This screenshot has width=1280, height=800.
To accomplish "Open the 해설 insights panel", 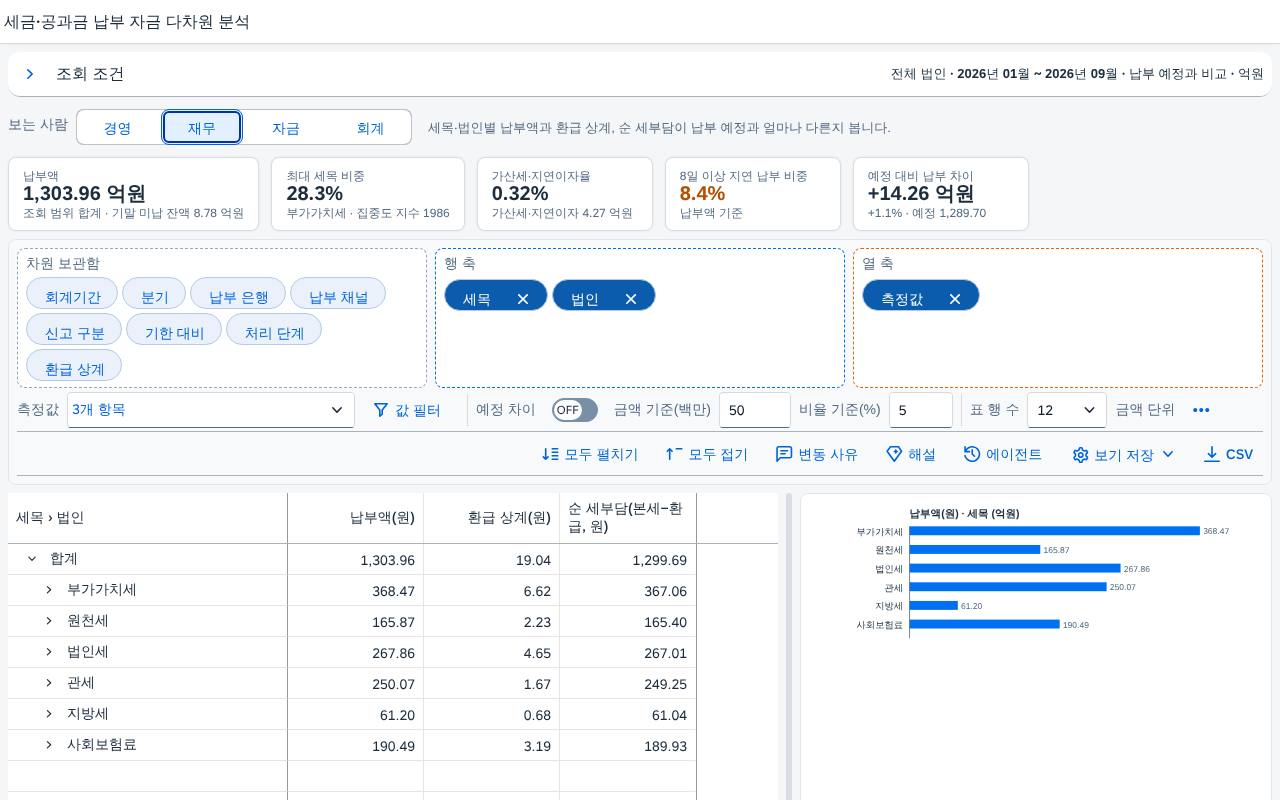I will (911, 454).
